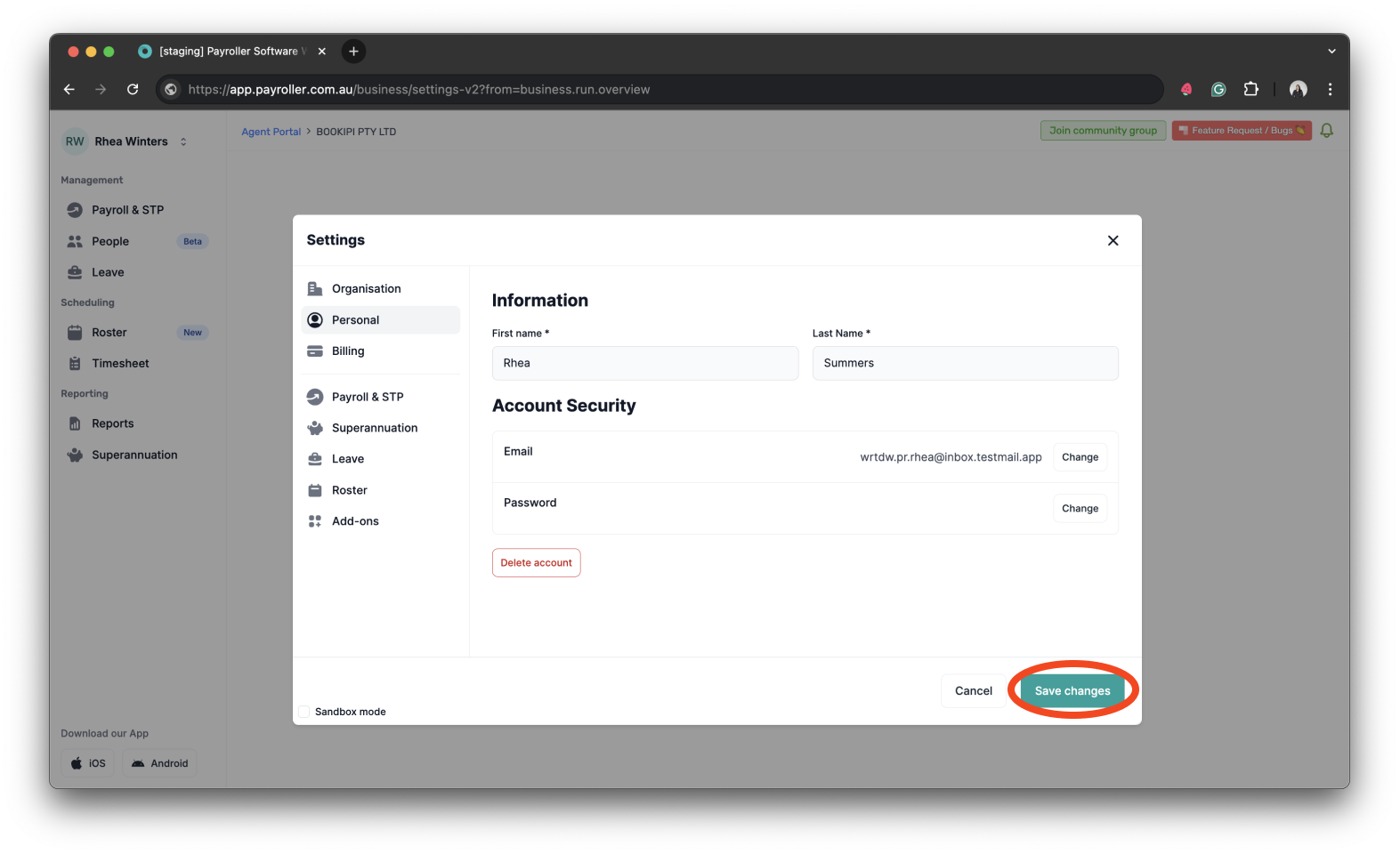Click Organisation building icon in settings
1400x854 pixels.
click(x=315, y=289)
